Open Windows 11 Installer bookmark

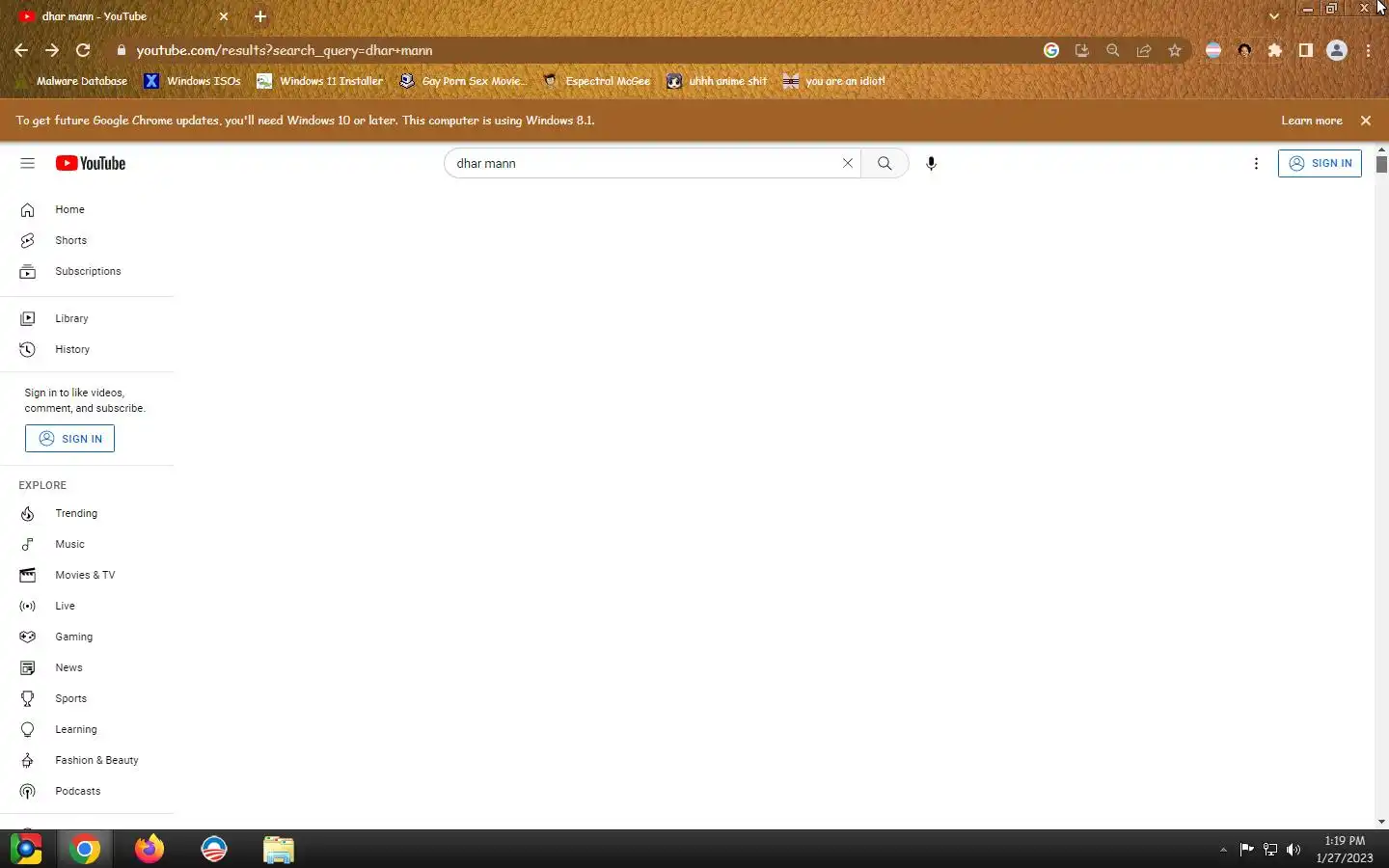tap(320, 81)
